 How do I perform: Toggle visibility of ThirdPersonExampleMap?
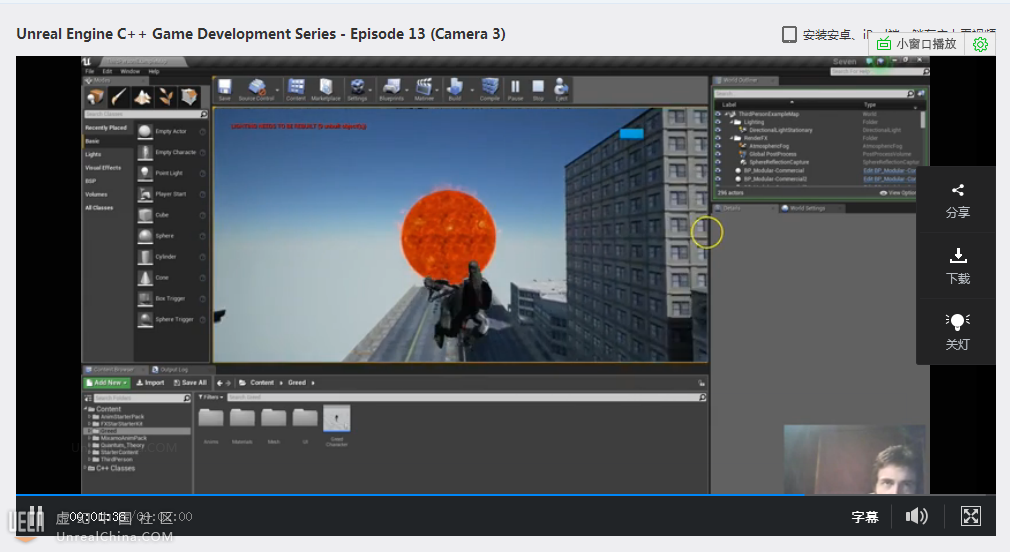[x=718, y=114]
